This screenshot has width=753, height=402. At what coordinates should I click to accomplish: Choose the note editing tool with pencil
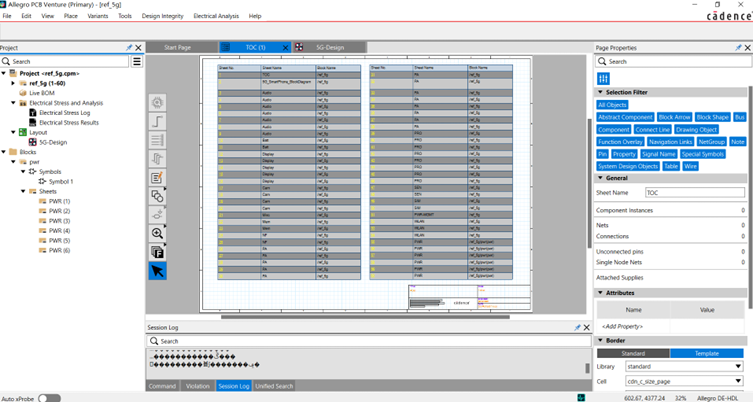157,177
